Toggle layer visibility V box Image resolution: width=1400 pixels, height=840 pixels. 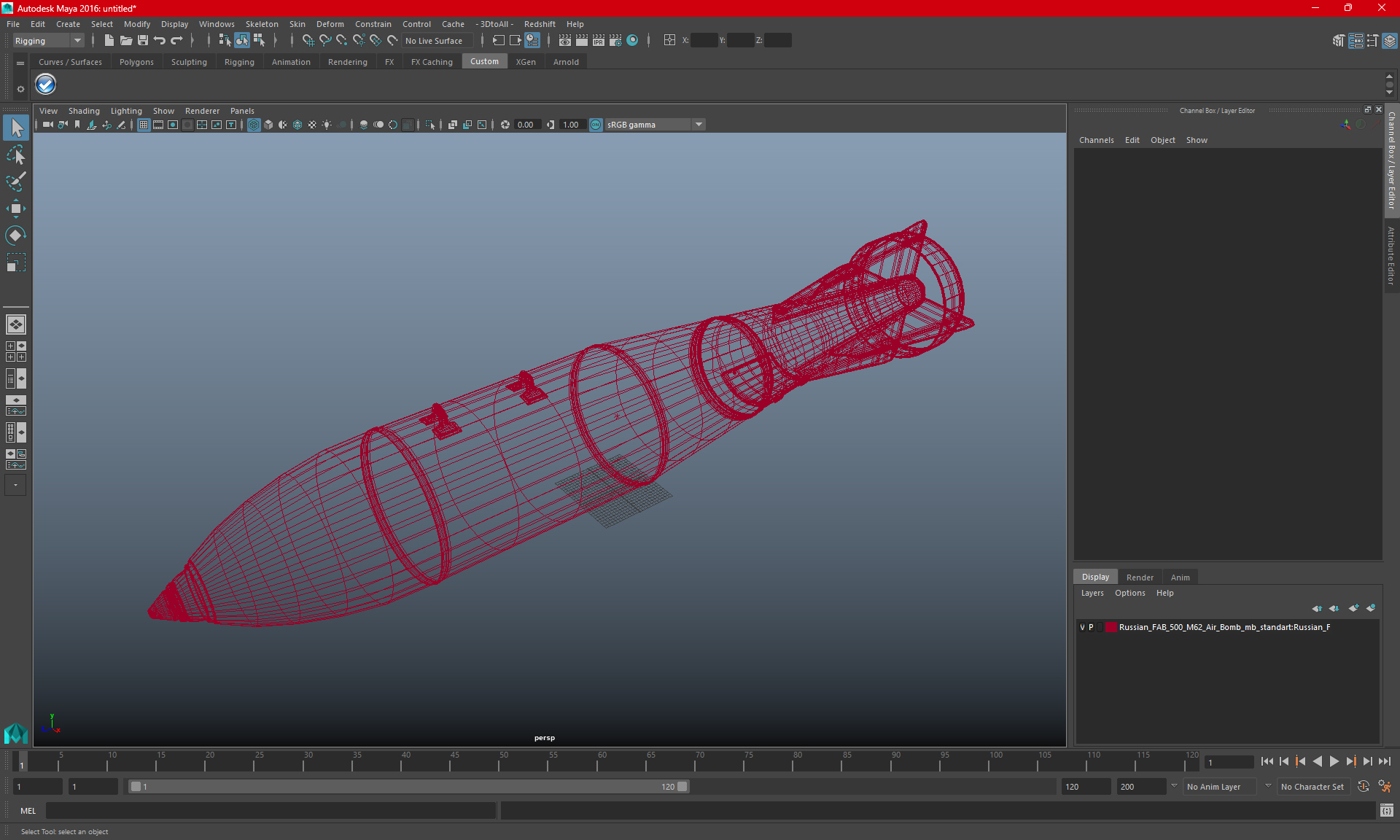[1082, 627]
